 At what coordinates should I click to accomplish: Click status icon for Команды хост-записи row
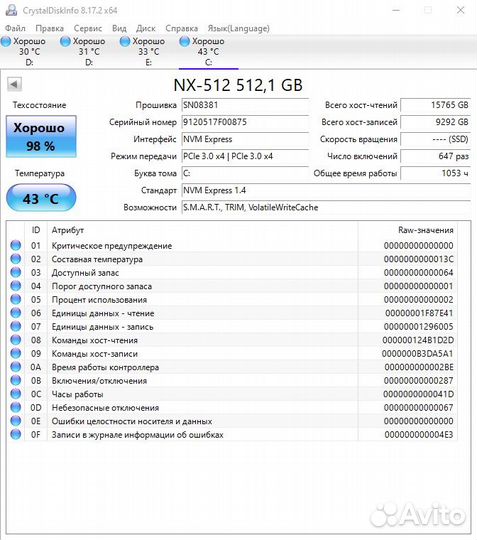coord(15,353)
